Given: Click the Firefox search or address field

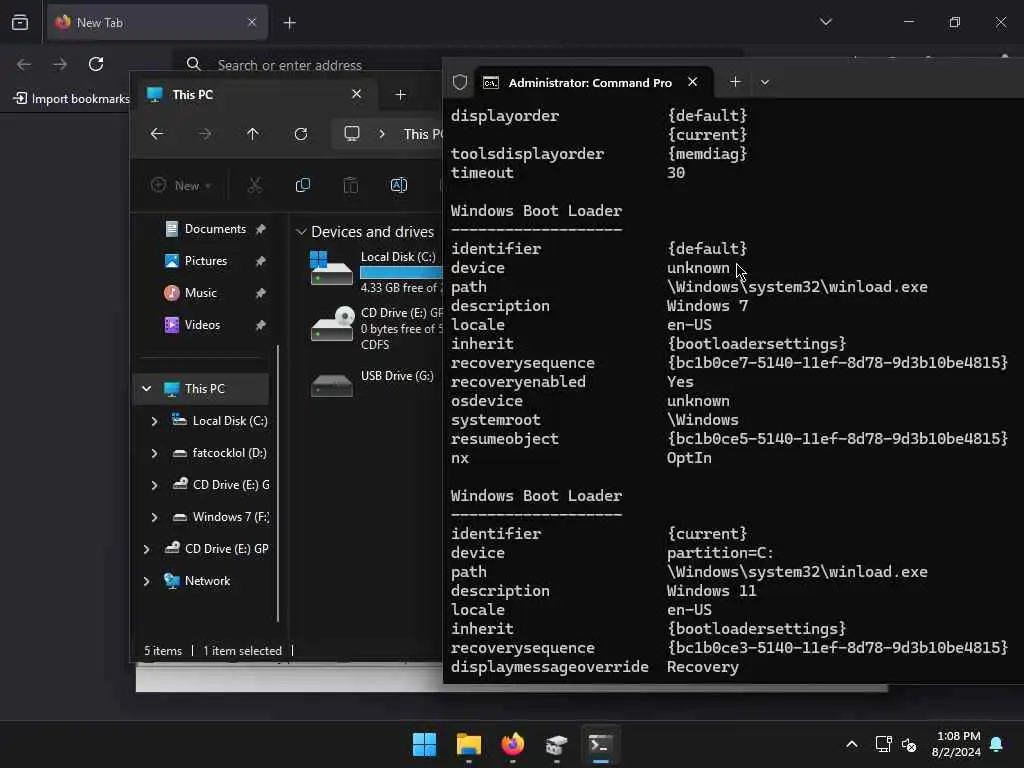Looking at the screenshot, I should [x=457, y=65].
